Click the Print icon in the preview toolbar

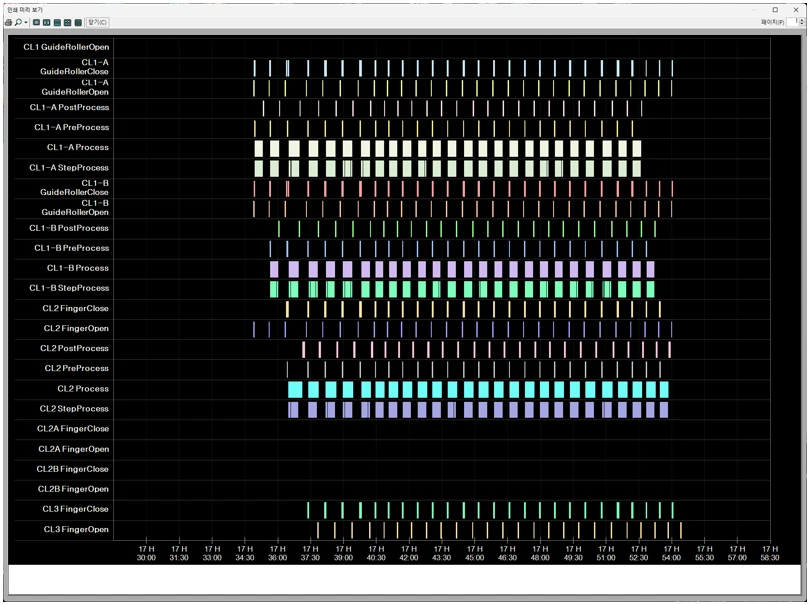click(8, 22)
